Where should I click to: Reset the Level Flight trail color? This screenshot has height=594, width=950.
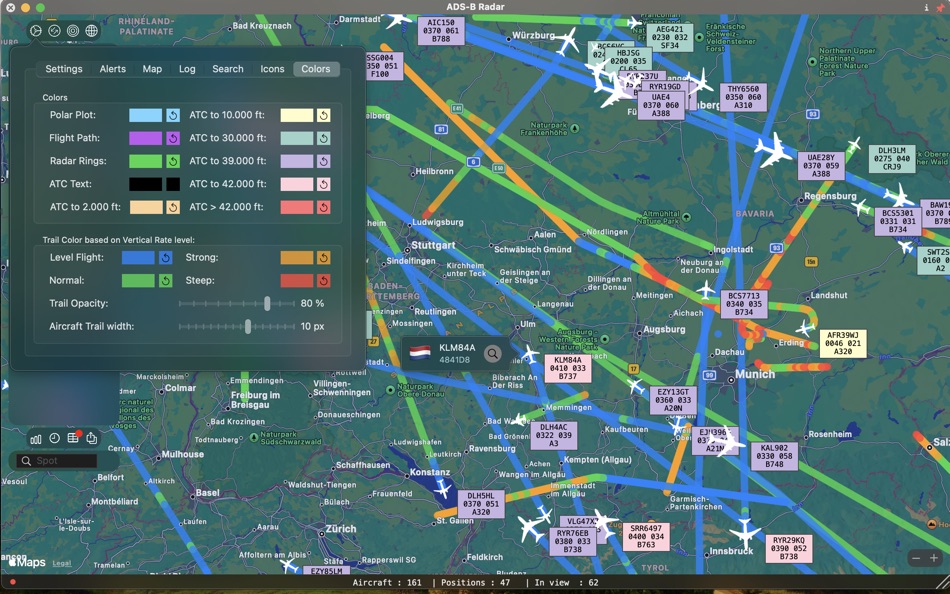coord(165,258)
